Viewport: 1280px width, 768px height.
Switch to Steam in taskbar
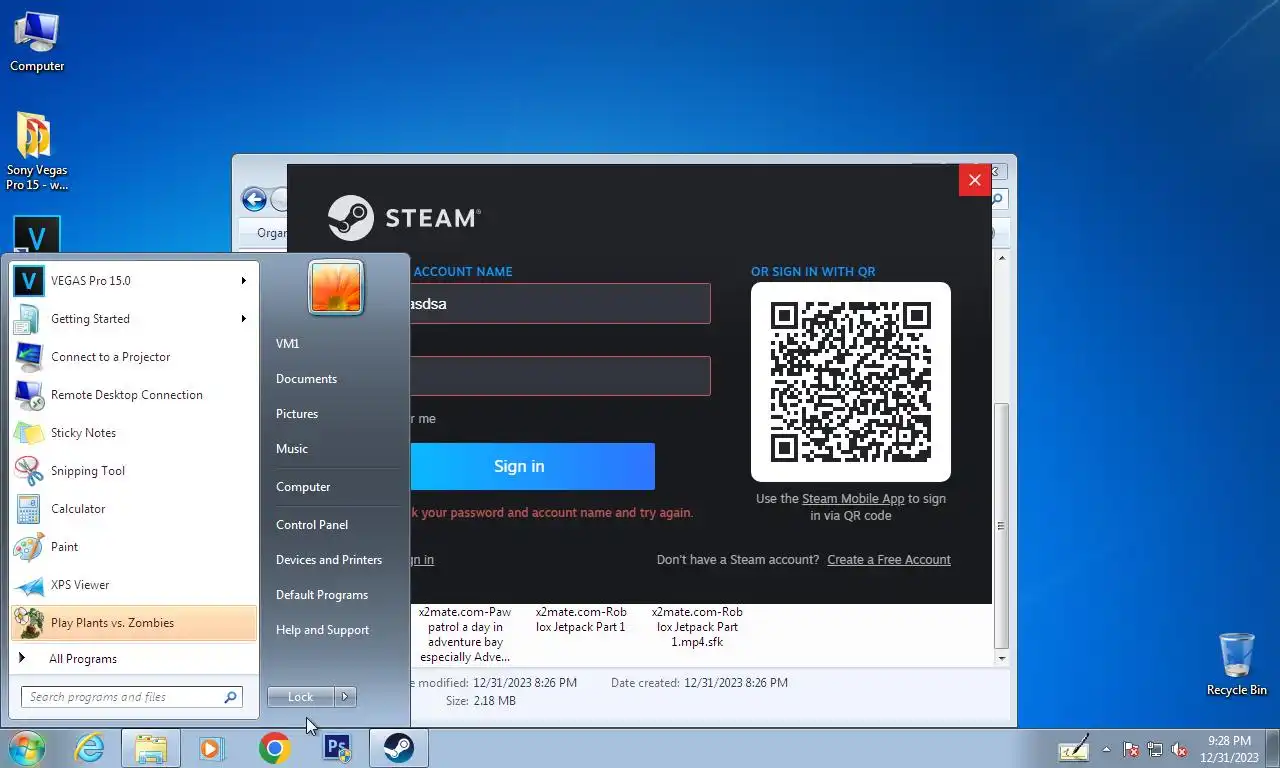(399, 748)
